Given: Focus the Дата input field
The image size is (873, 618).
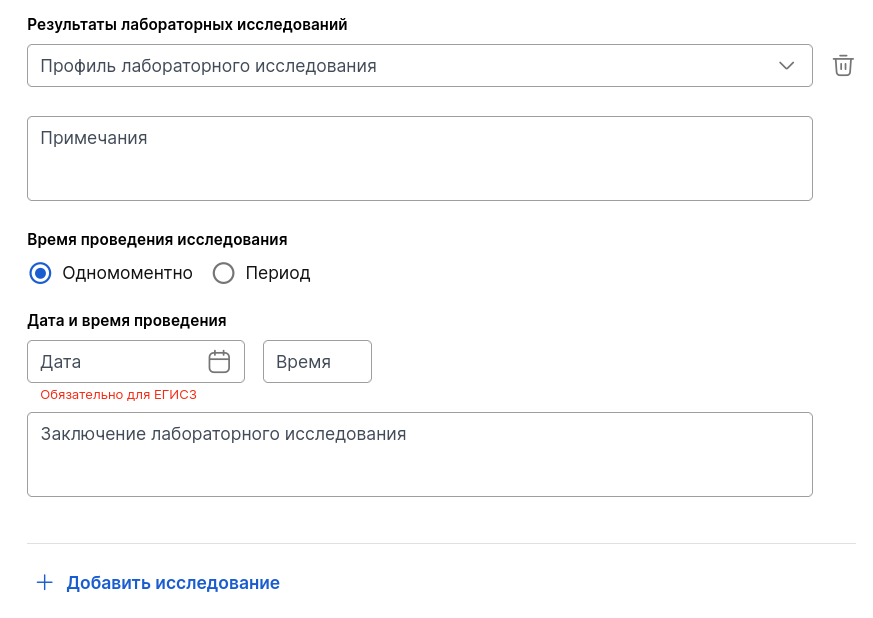Looking at the screenshot, I should coord(136,362).
